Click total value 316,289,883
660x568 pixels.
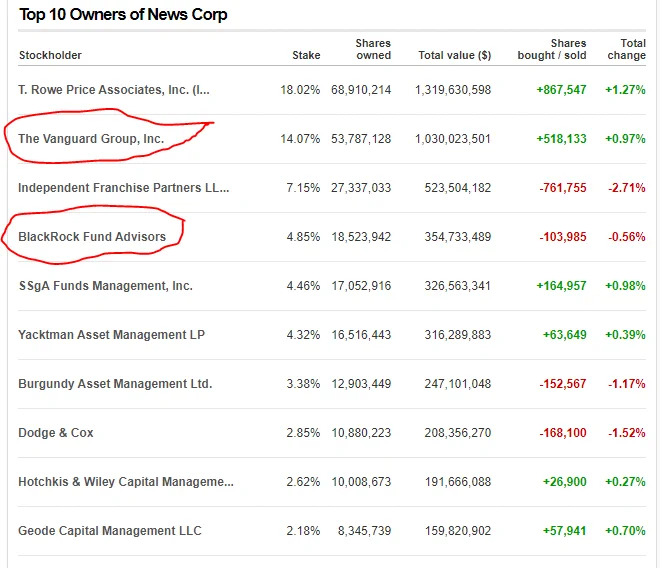point(458,335)
